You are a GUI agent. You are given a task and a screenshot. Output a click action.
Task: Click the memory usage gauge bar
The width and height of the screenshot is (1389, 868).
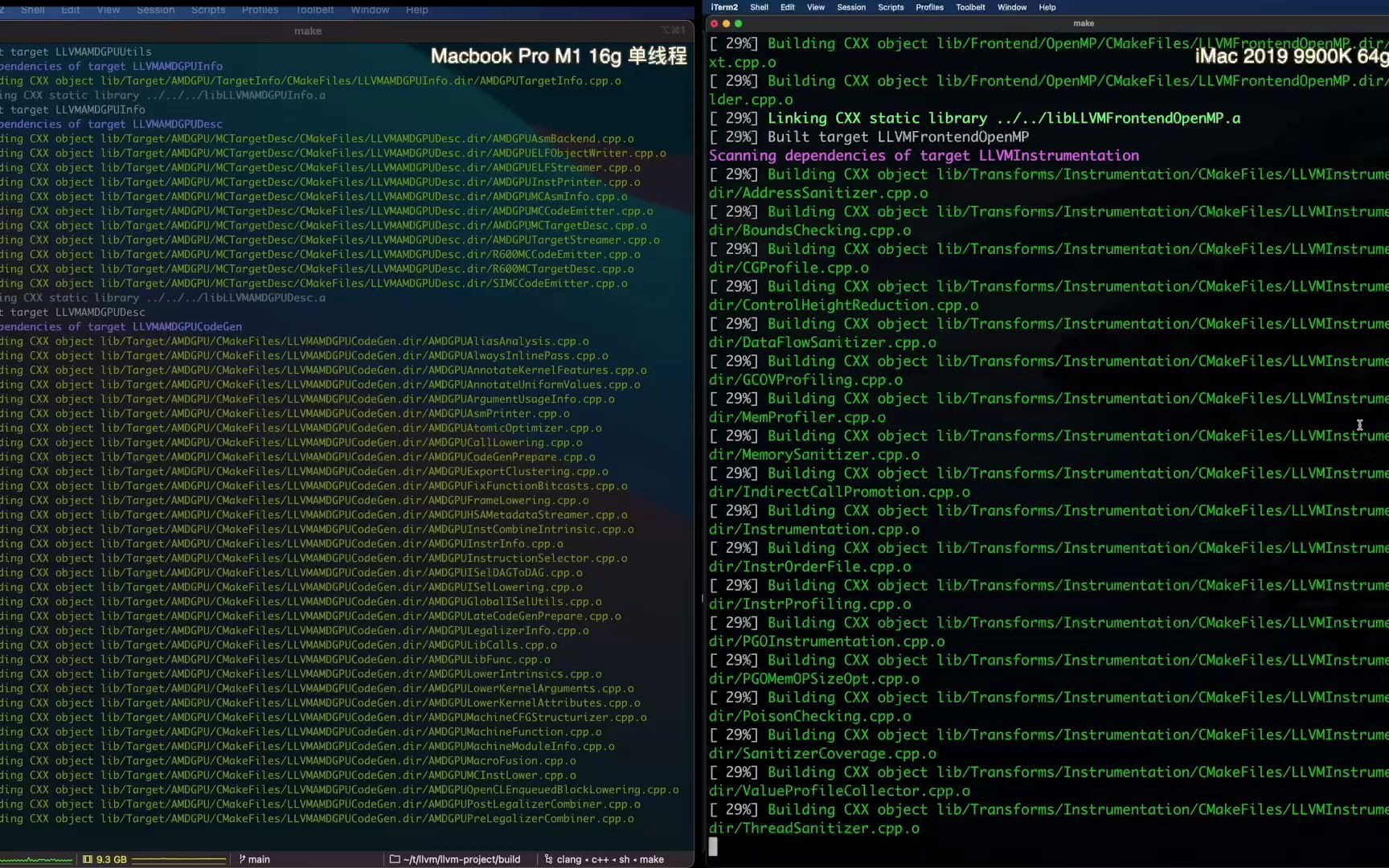coord(178,858)
